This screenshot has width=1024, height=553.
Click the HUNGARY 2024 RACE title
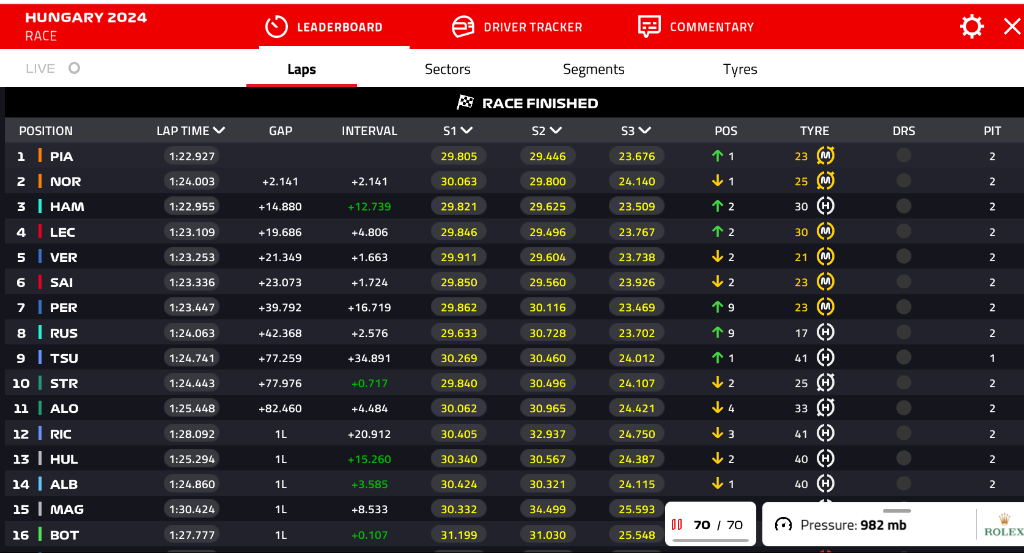(86, 26)
